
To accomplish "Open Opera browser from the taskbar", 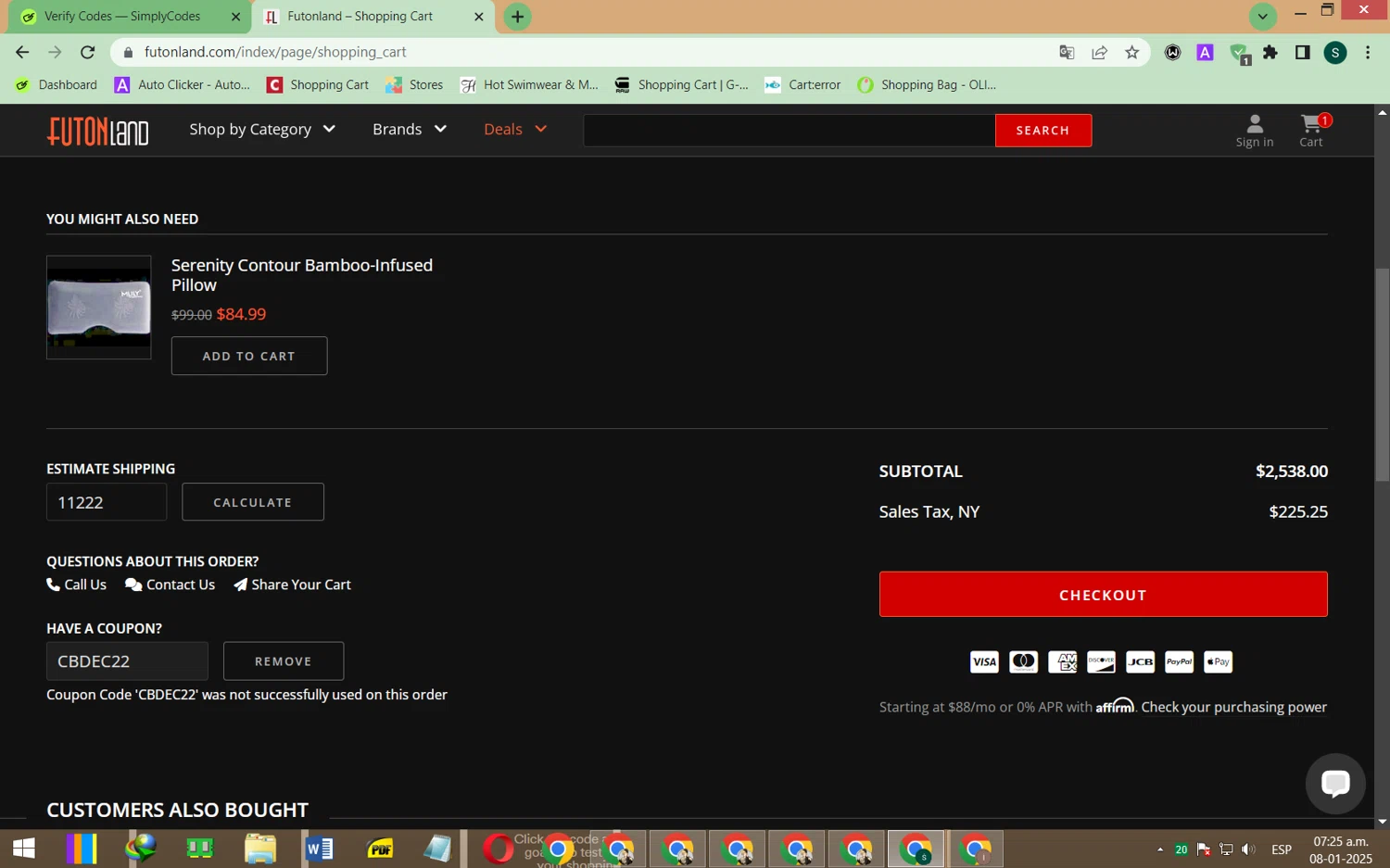I will tap(498, 849).
